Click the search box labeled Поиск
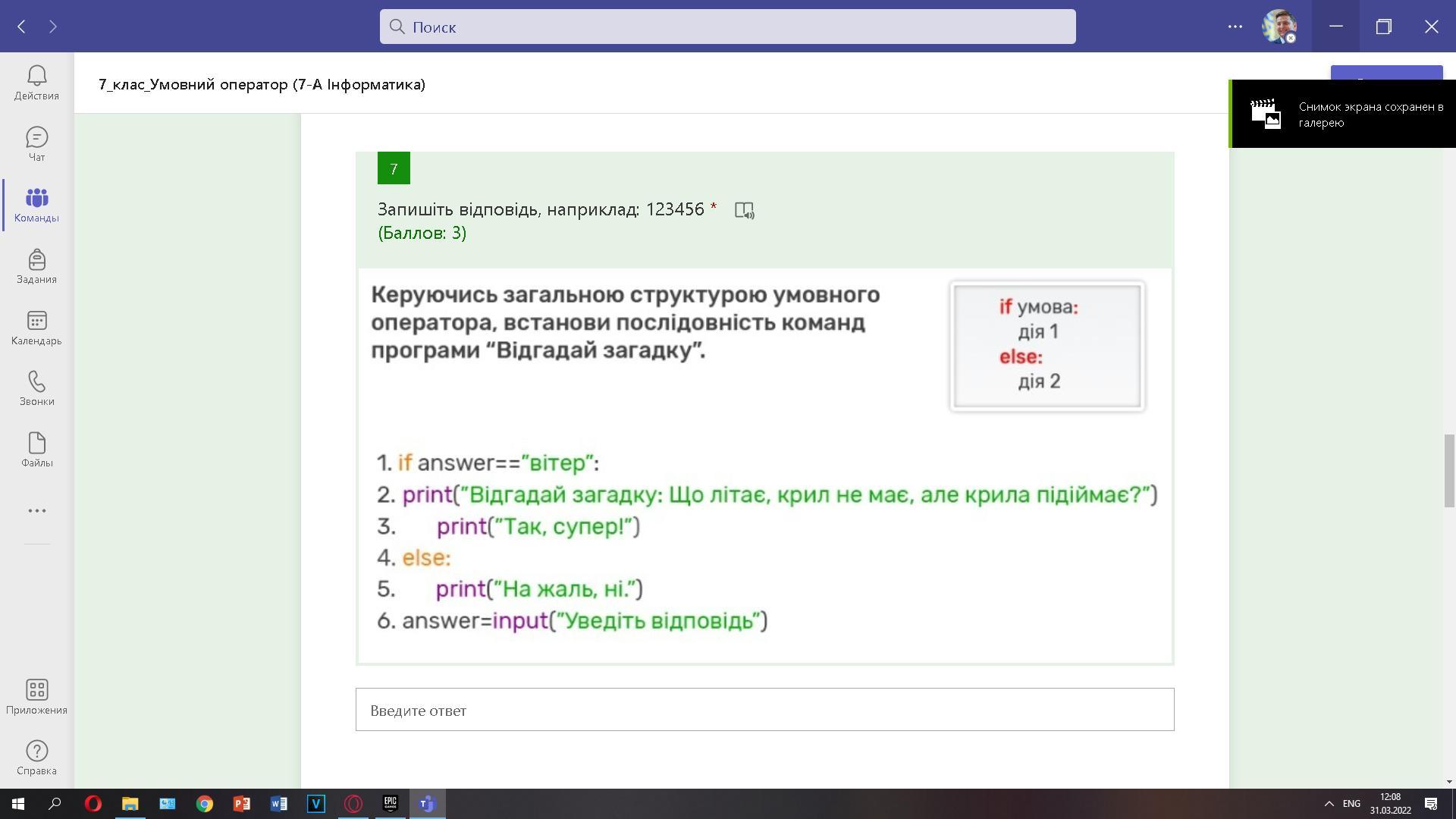The height and width of the screenshot is (819, 1456). (726, 27)
